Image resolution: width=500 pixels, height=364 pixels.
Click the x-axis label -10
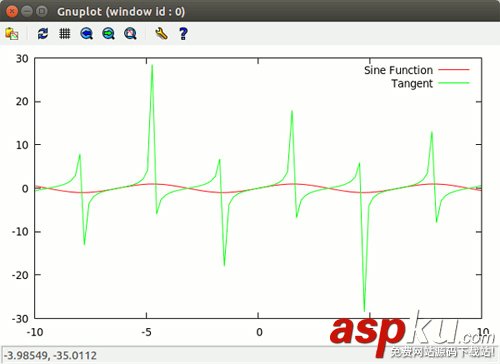click(x=35, y=332)
